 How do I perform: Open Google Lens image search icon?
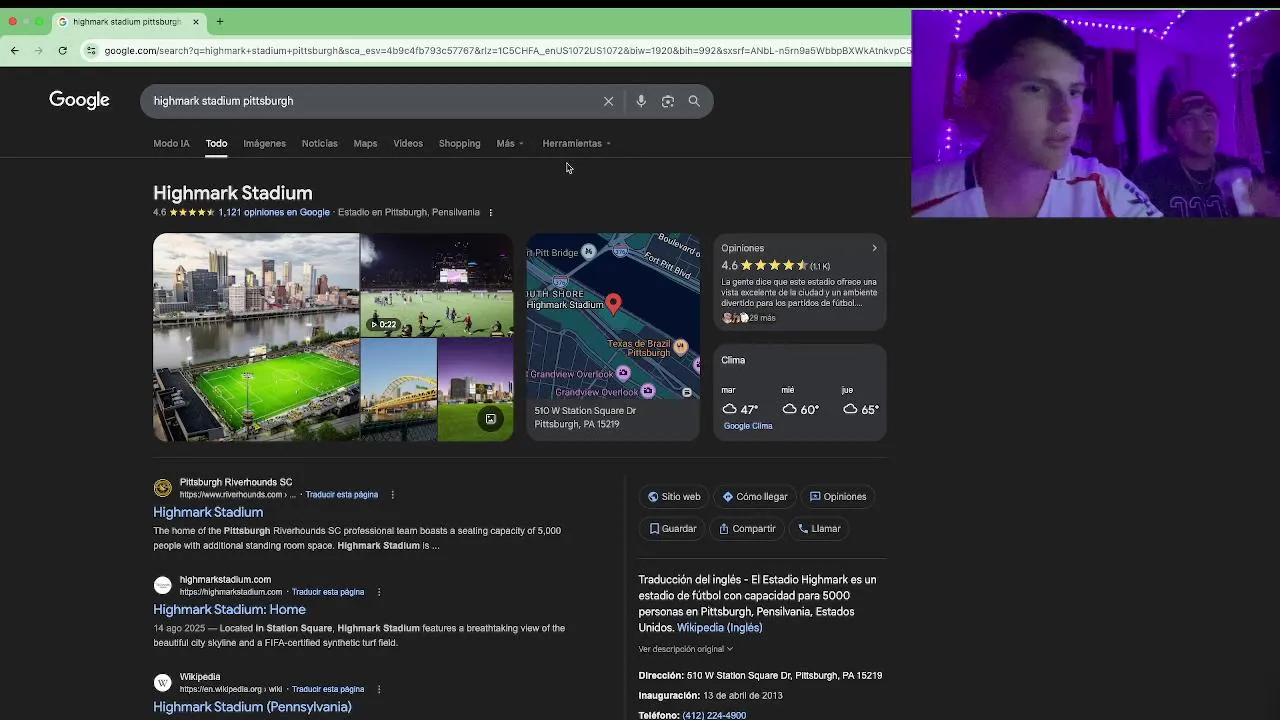668,101
